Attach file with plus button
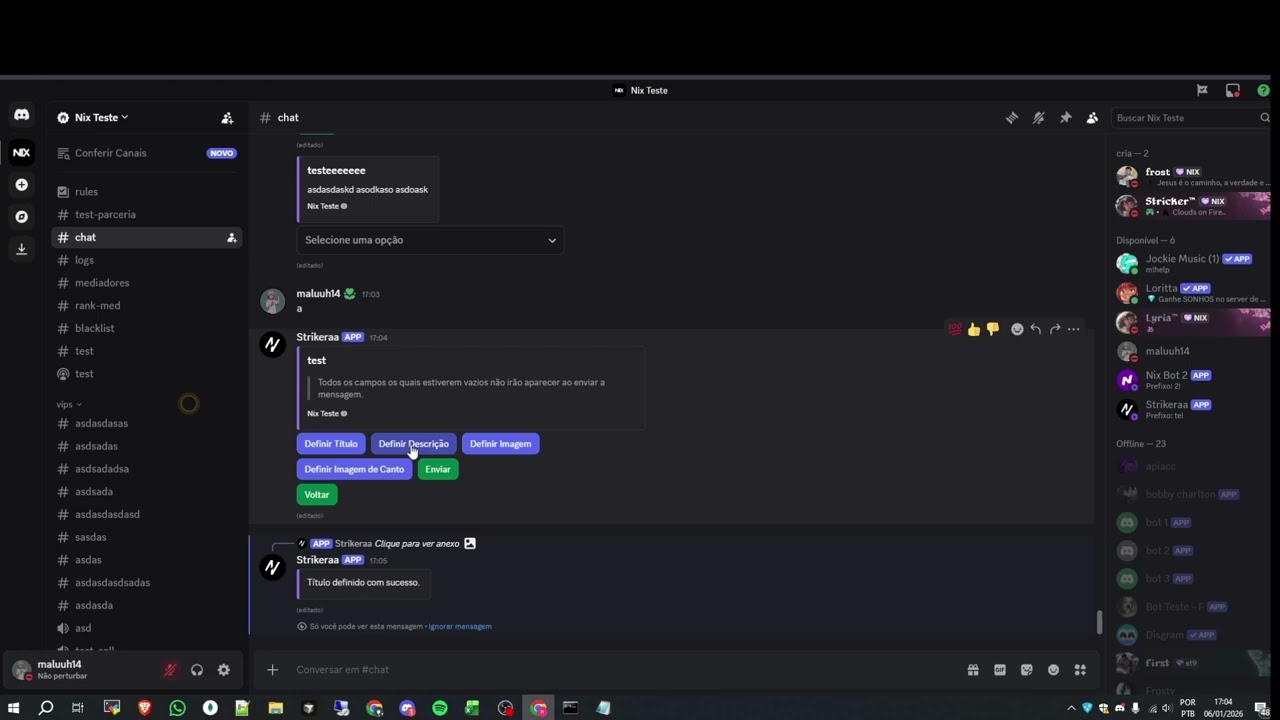 pos(272,670)
